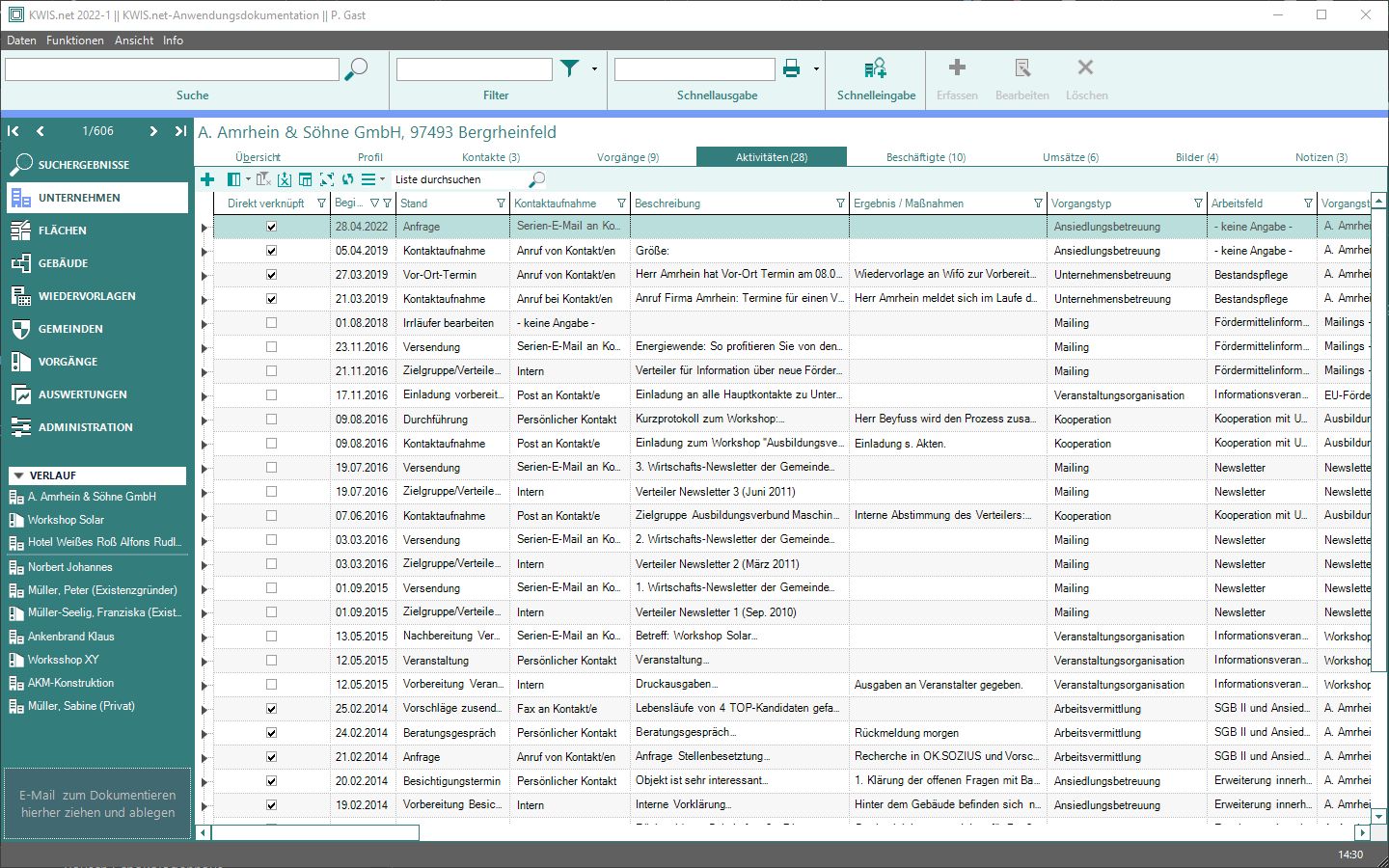This screenshot has height=868, width=1389.
Task: Add new activity with green plus
Action: click(x=207, y=179)
